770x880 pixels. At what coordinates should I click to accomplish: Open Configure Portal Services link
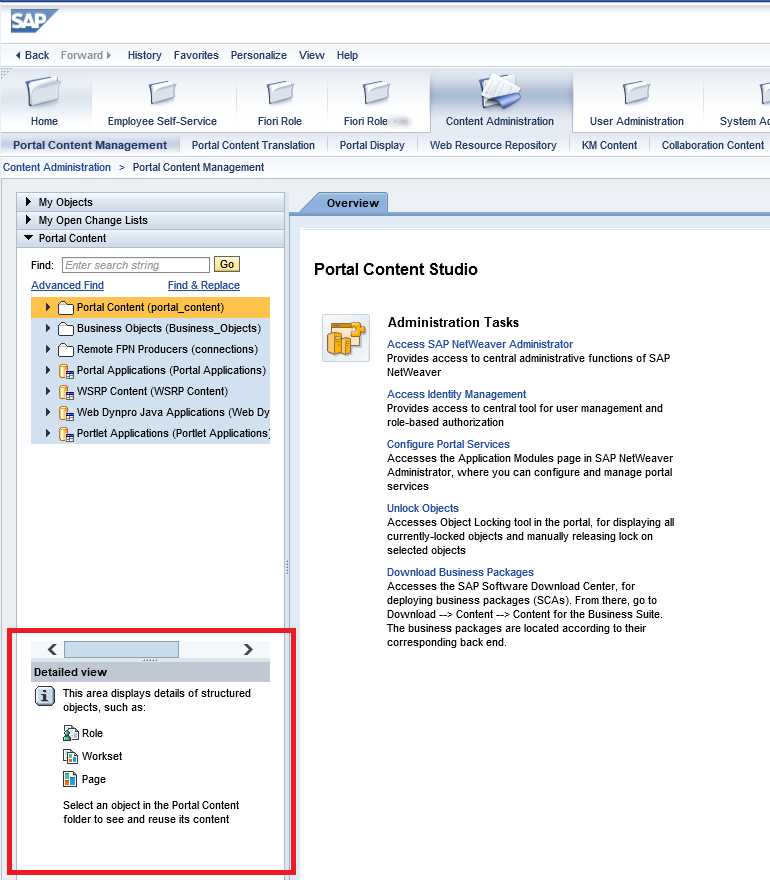[x=448, y=444]
